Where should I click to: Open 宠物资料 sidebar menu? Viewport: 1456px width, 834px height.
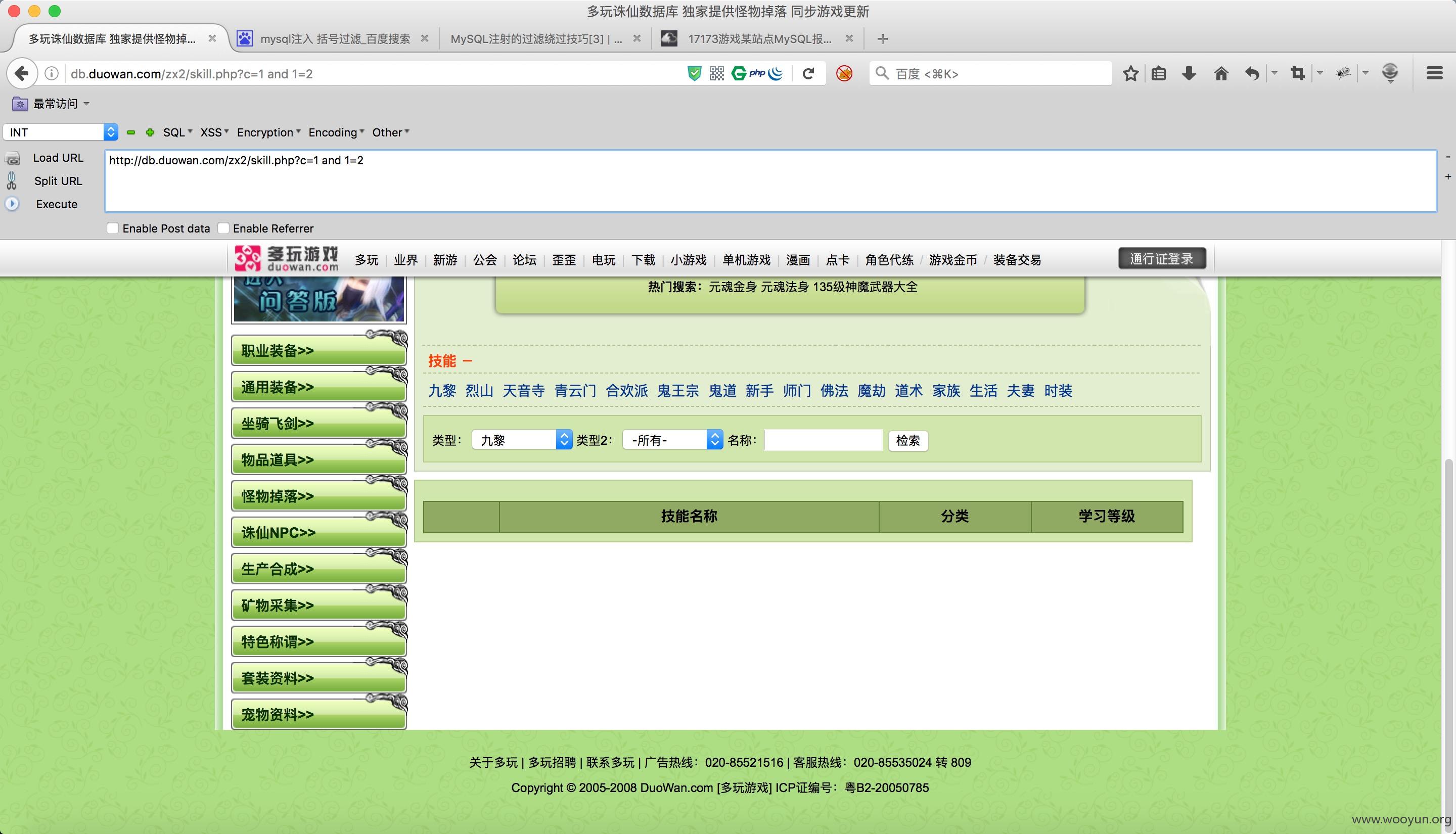pos(318,714)
